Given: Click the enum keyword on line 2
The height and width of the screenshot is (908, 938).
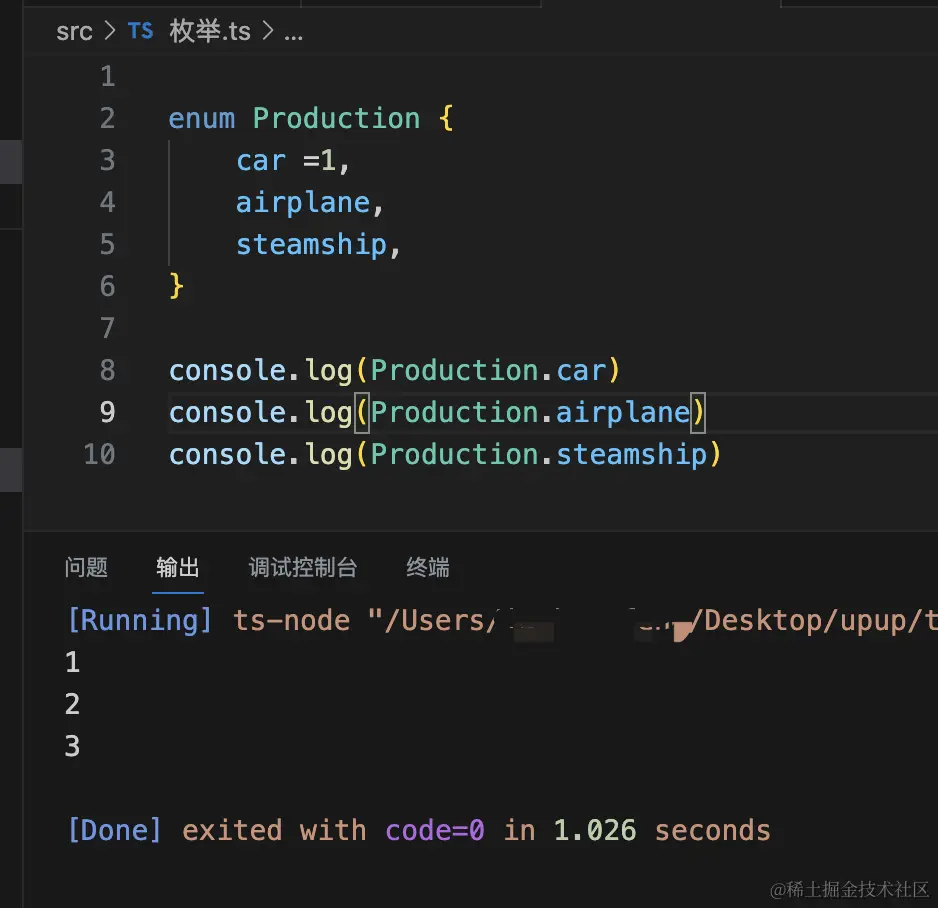Looking at the screenshot, I should [x=202, y=118].
